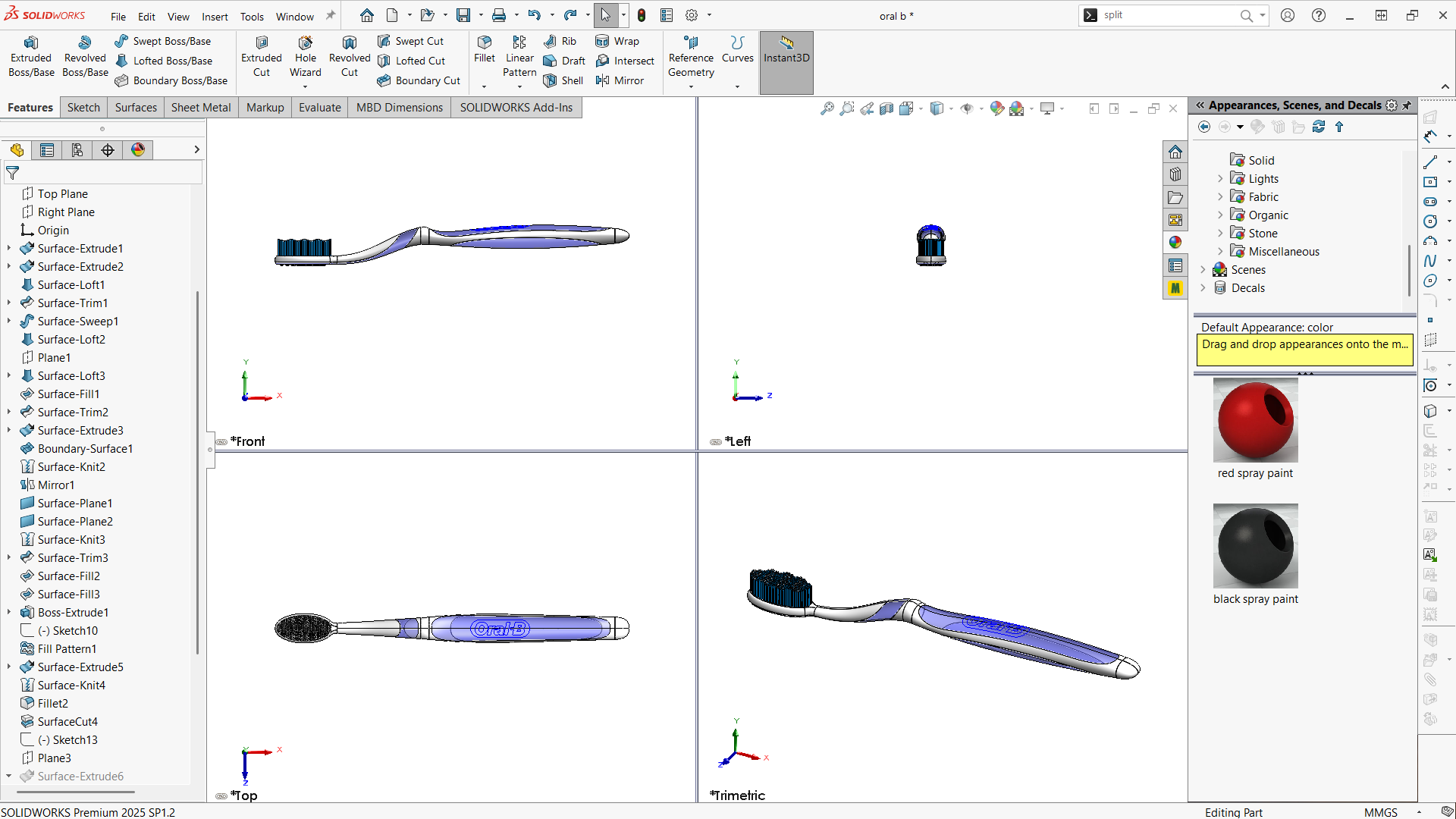The image size is (1456, 819).
Task: Click the Help question mark button
Action: (x=1319, y=15)
